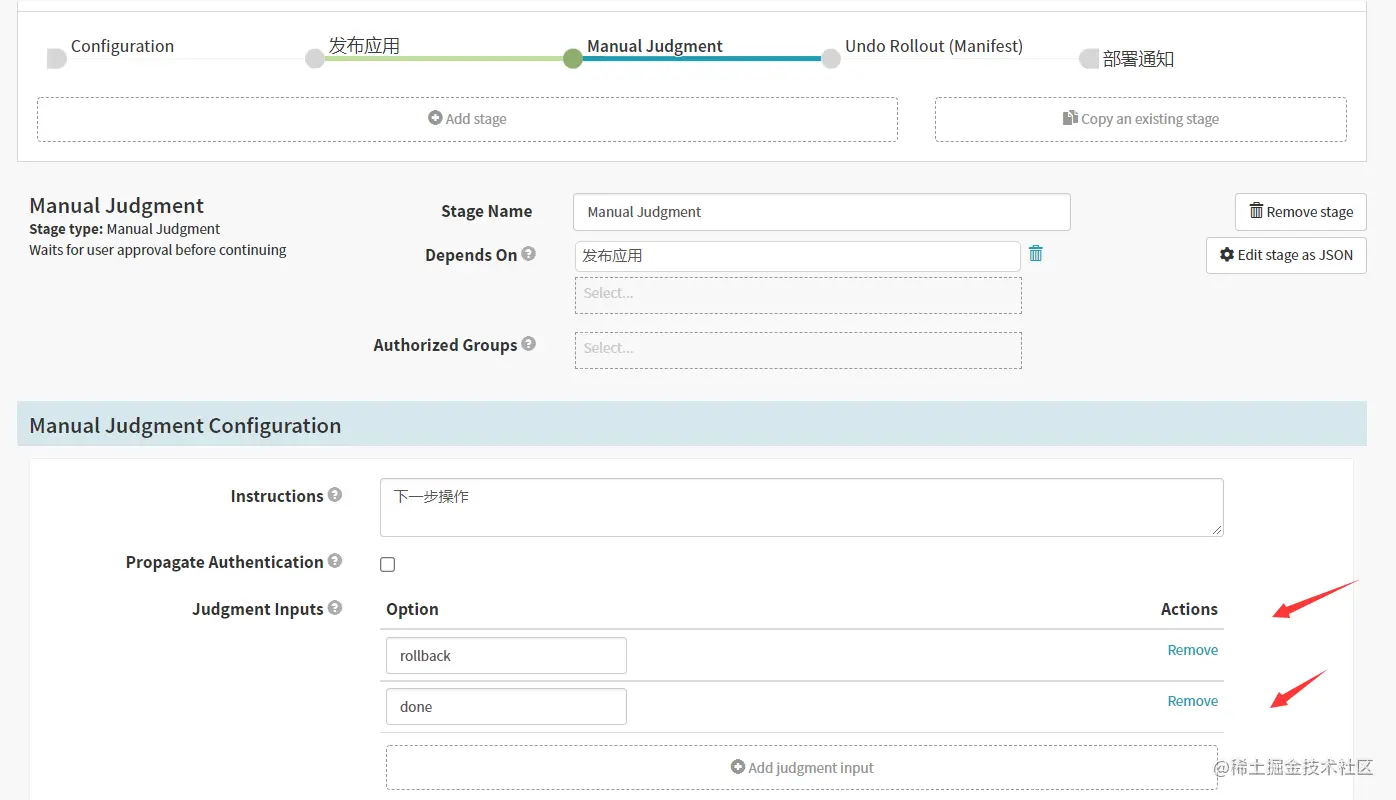1396x800 pixels.
Task: Select the 发布应用 stage node
Action: (315, 59)
